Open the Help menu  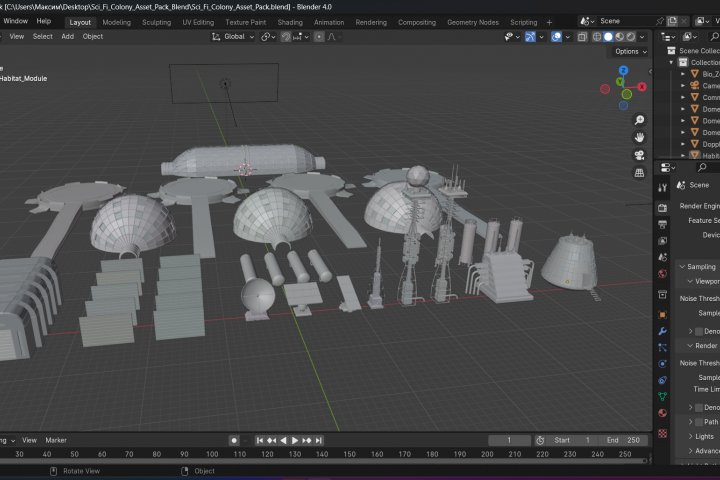point(43,21)
